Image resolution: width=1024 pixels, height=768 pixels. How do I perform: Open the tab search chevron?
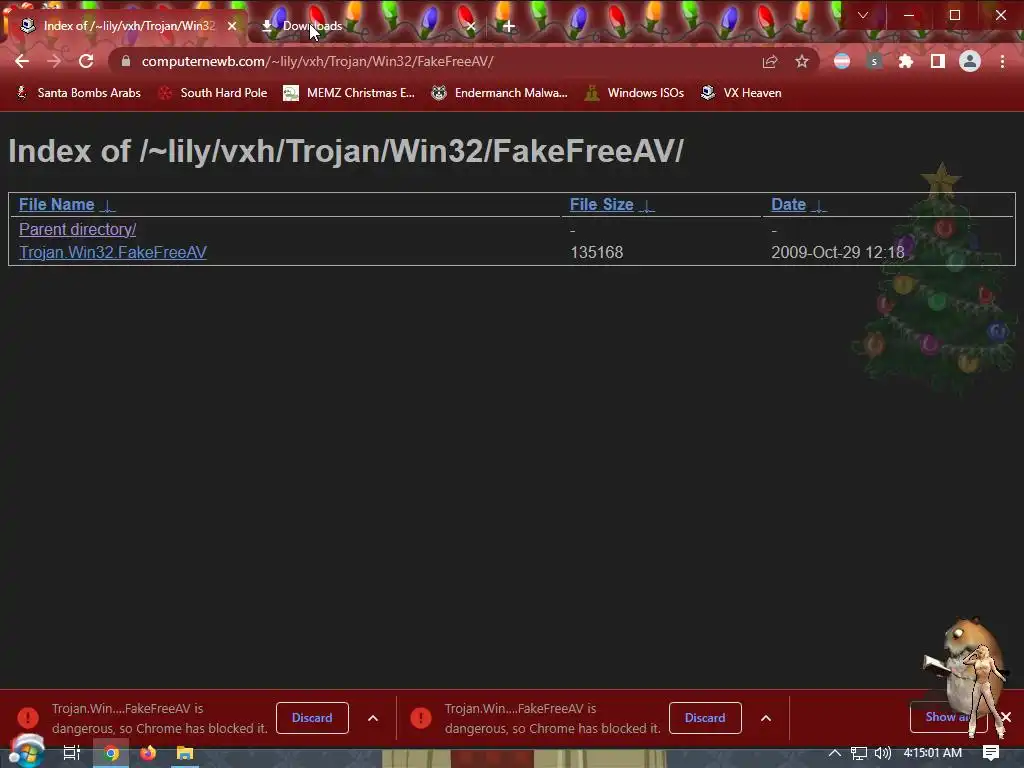(x=863, y=15)
